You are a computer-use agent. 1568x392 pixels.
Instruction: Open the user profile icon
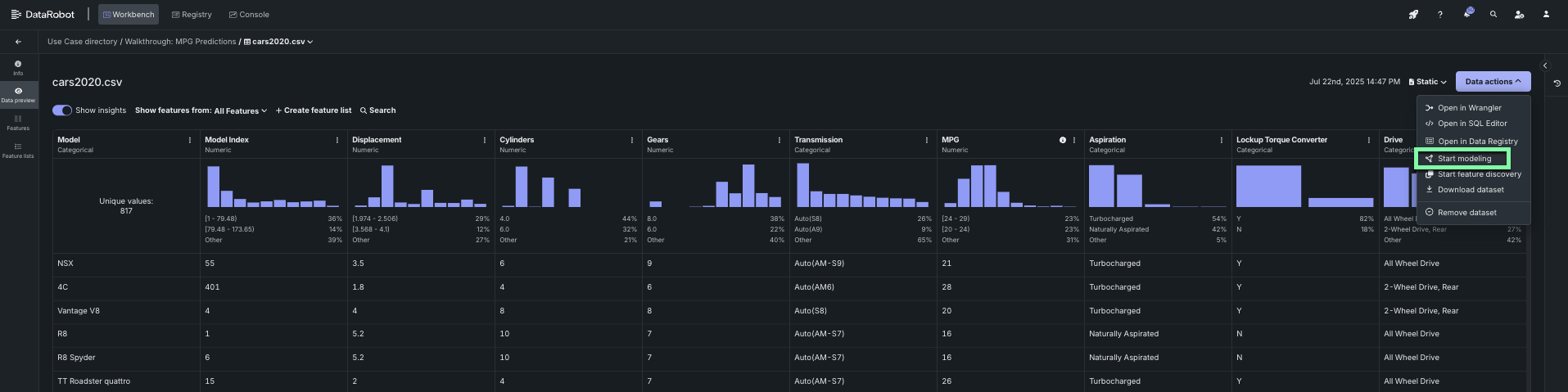point(1546,14)
